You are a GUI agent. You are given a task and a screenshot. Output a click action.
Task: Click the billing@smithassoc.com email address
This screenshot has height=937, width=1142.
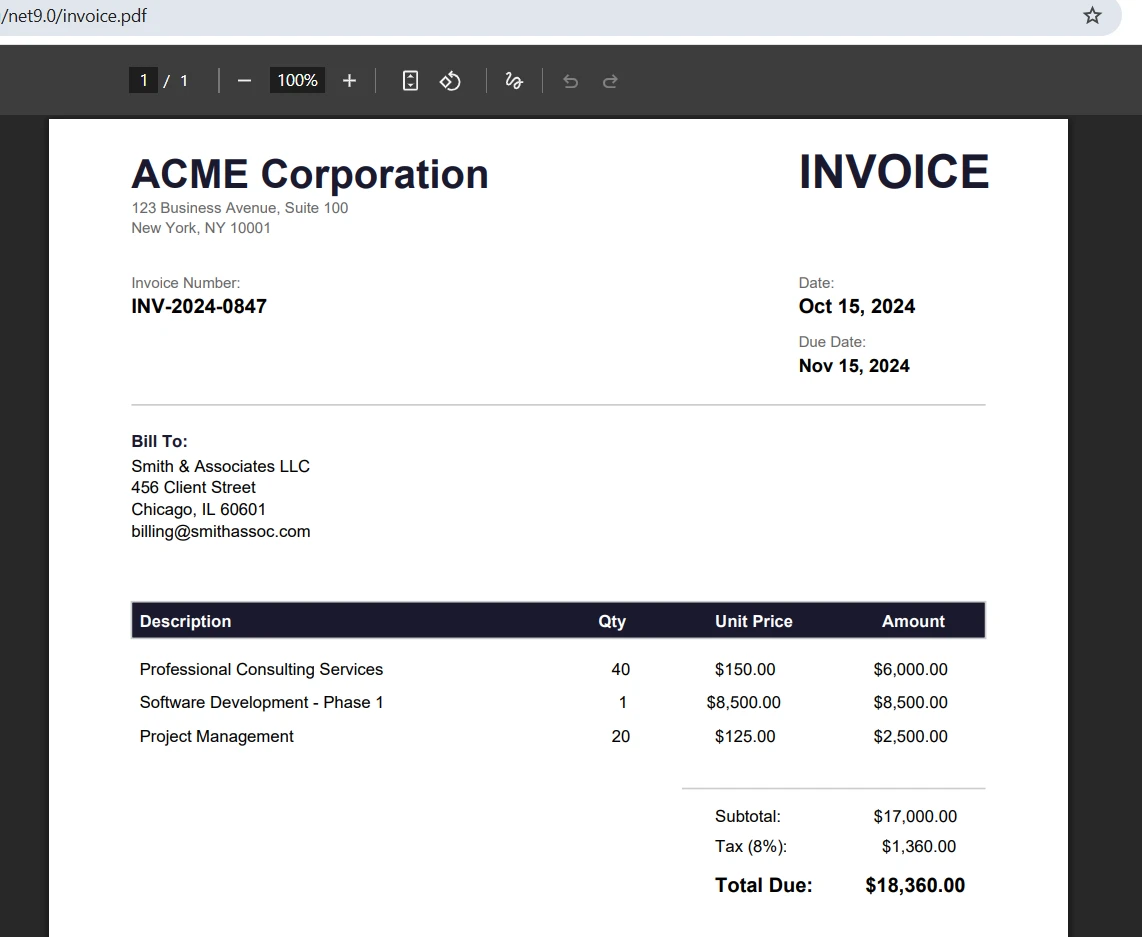pyautogui.click(x=221, y=532)
